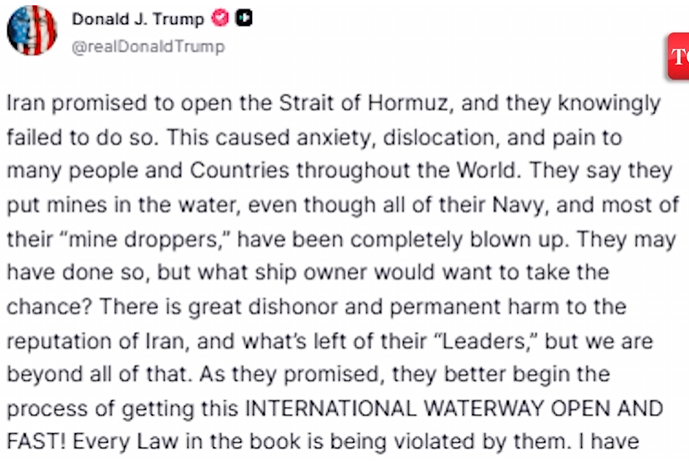Open the @realDonaldTrump handle link
Viewport: 689px width, 461px height.
148,46
